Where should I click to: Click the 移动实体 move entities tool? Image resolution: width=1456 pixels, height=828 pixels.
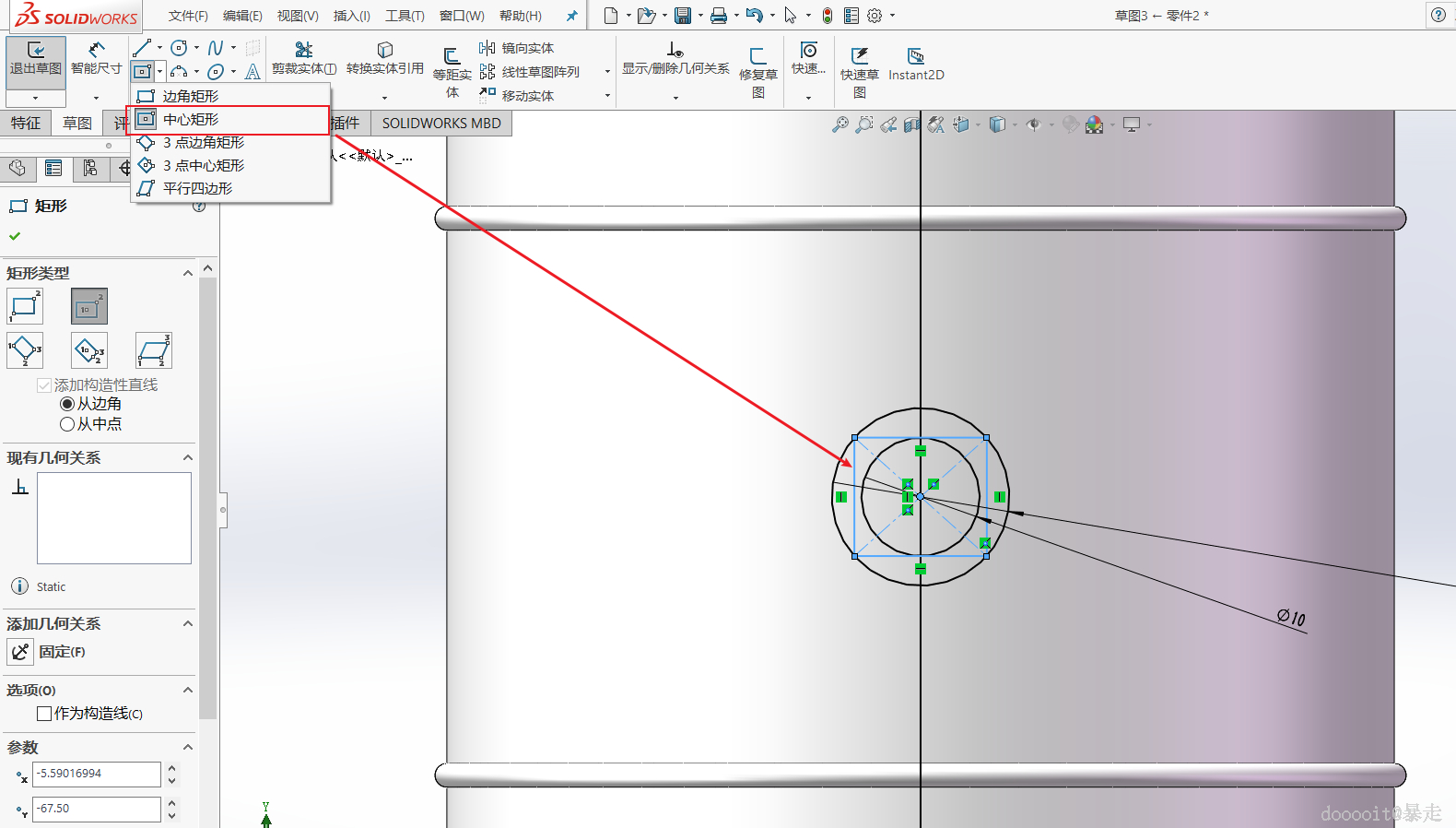point(516,96)
